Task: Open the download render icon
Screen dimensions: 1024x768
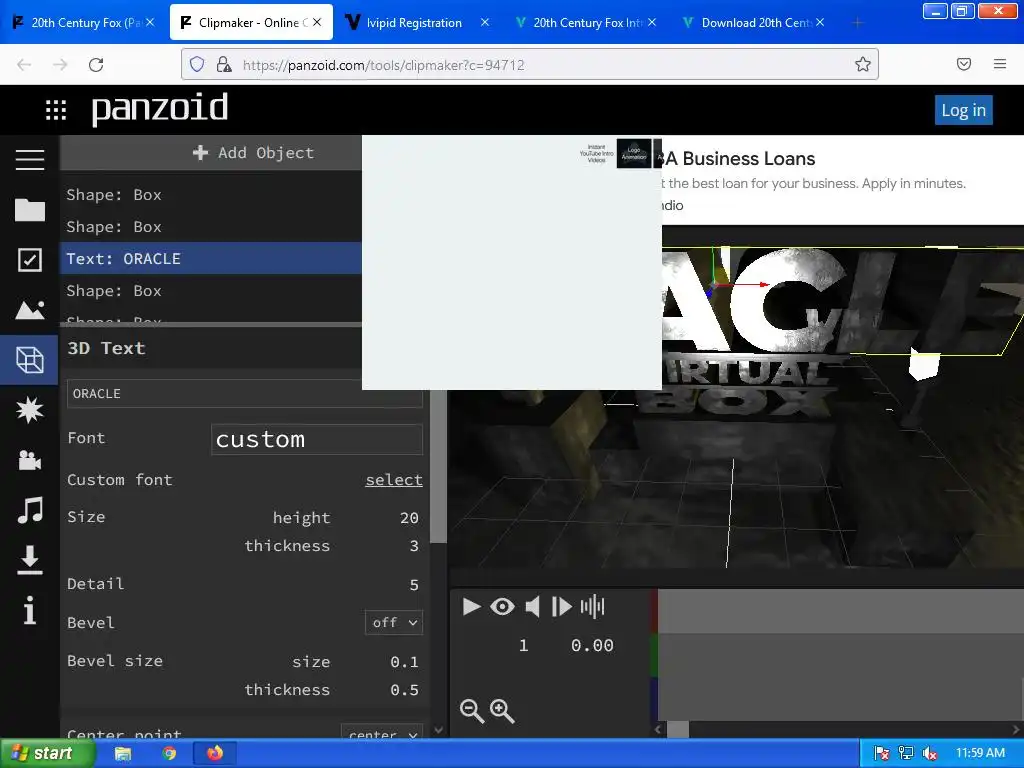Action: click(29, 560)
